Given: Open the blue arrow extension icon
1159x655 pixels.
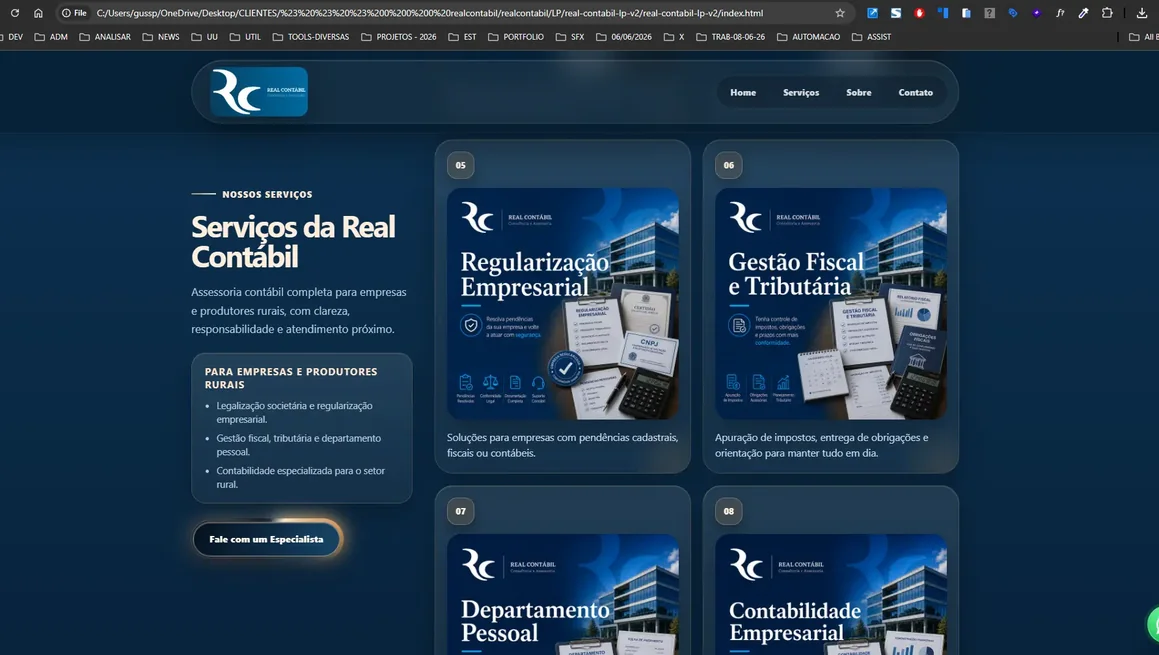Looking at the screenshot, I should [872, 13].
